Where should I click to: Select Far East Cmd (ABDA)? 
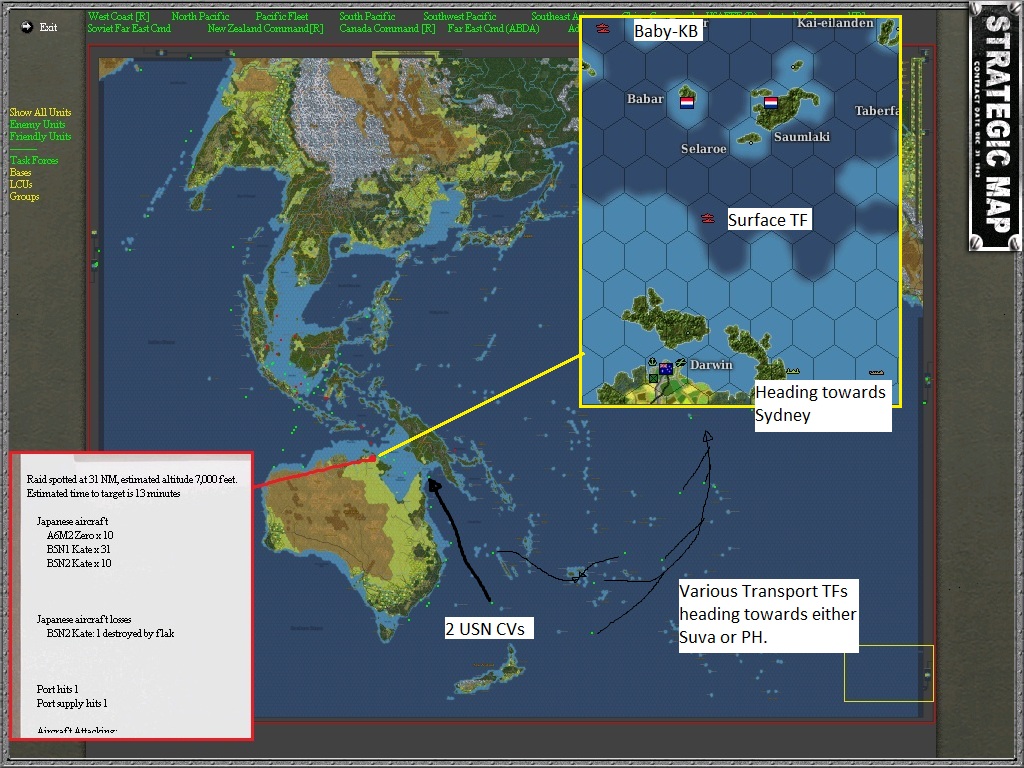tap(494, 29)
